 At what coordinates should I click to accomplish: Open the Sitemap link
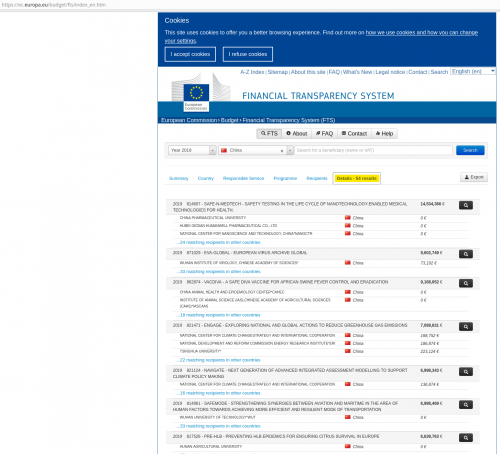pyautogui.click(x=278, y=72)
